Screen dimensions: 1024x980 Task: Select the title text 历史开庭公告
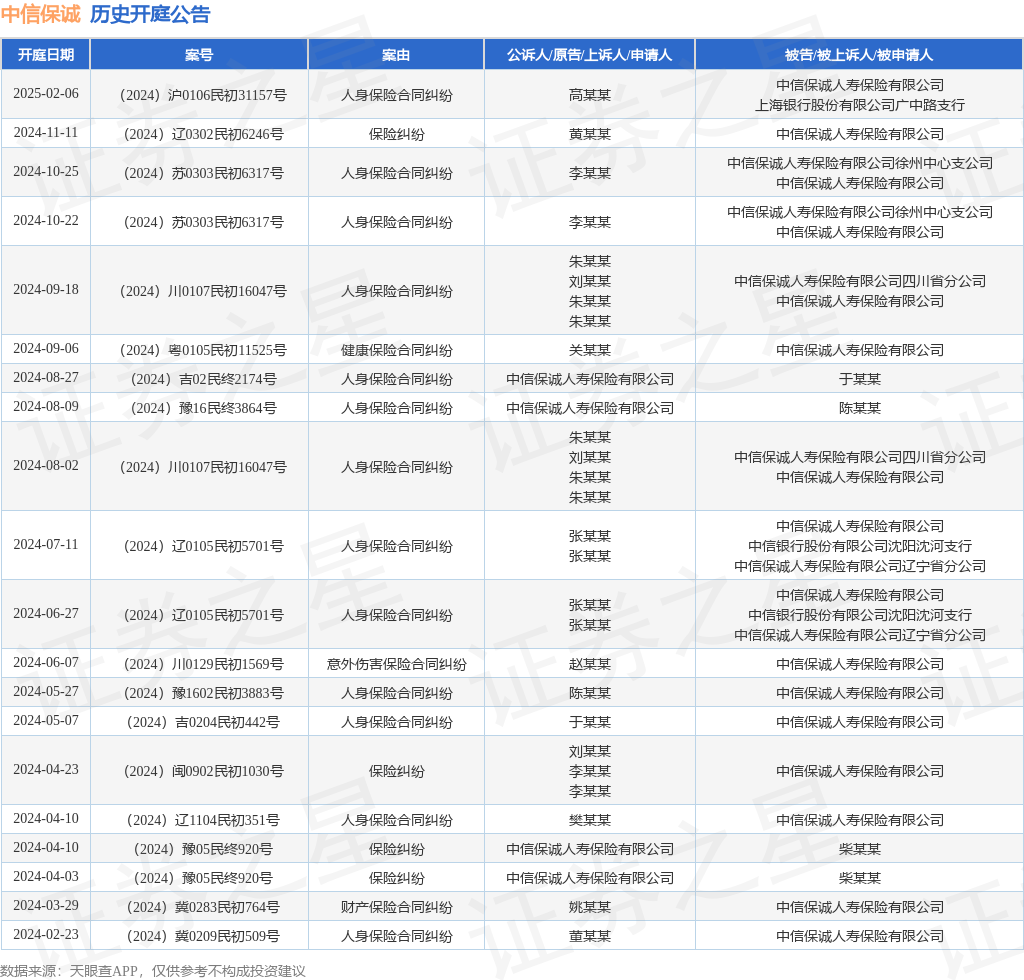(150, 14)
